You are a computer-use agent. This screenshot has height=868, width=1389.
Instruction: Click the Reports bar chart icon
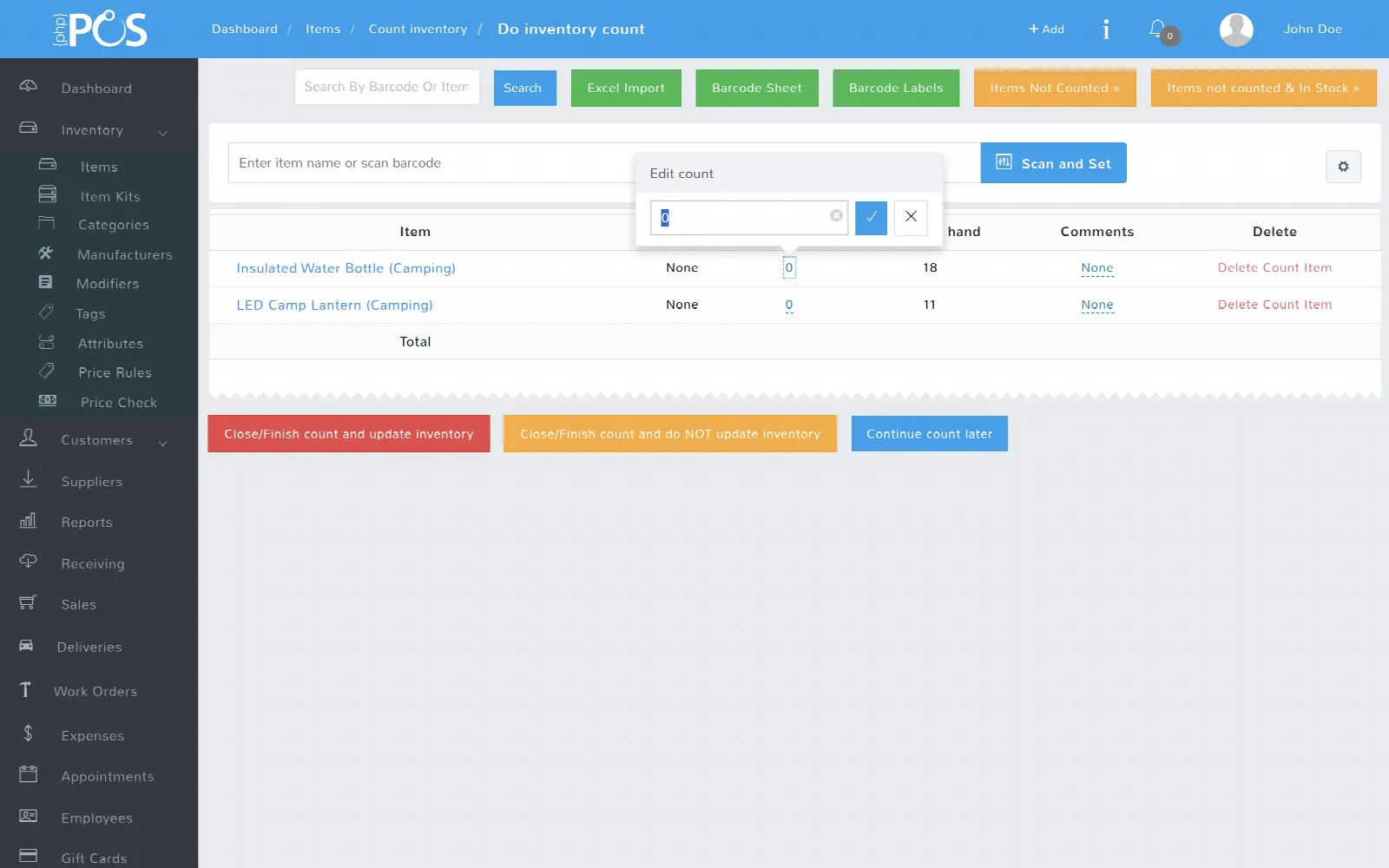(28, 520)
